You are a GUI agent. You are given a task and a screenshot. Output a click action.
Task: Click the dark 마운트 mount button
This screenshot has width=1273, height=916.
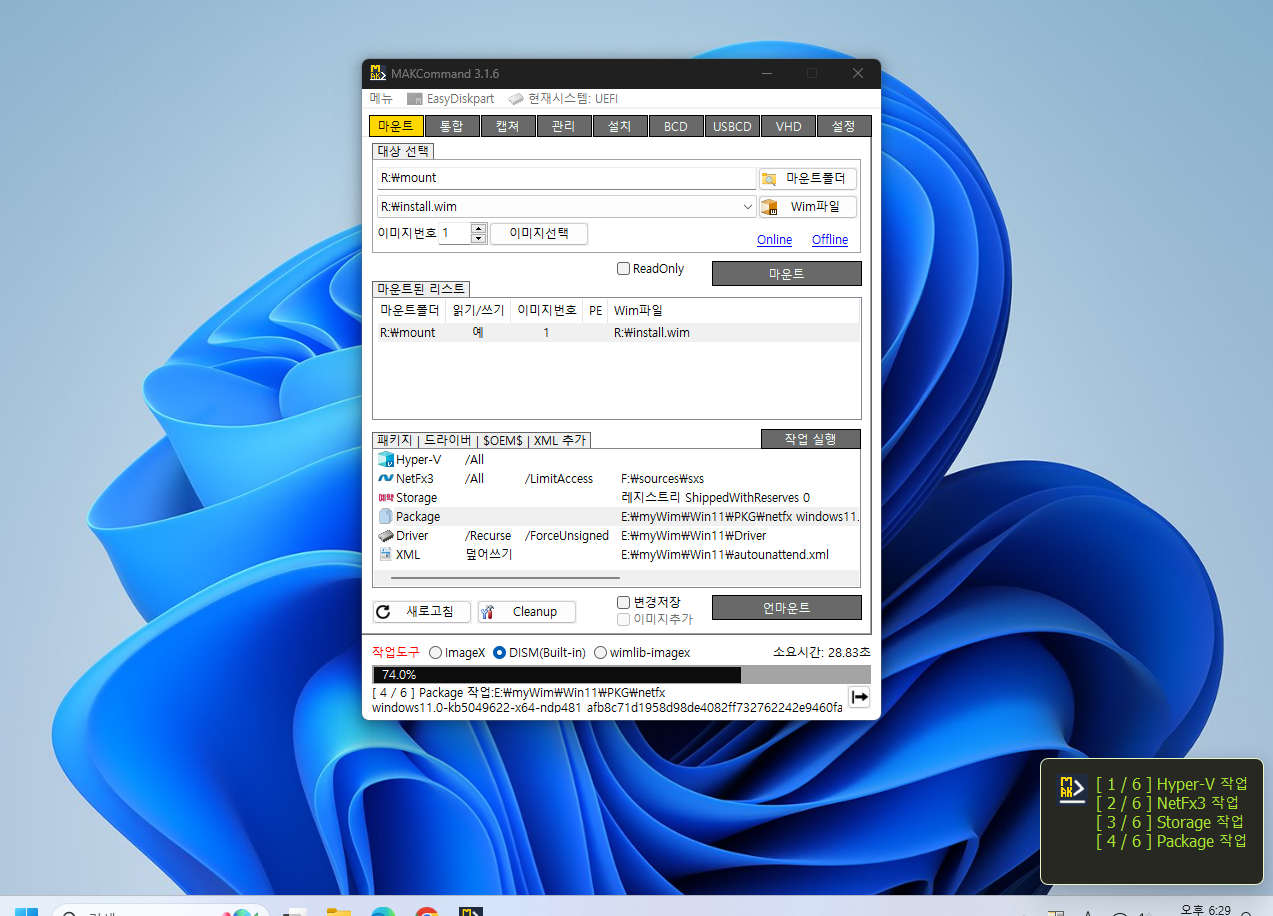786,273
